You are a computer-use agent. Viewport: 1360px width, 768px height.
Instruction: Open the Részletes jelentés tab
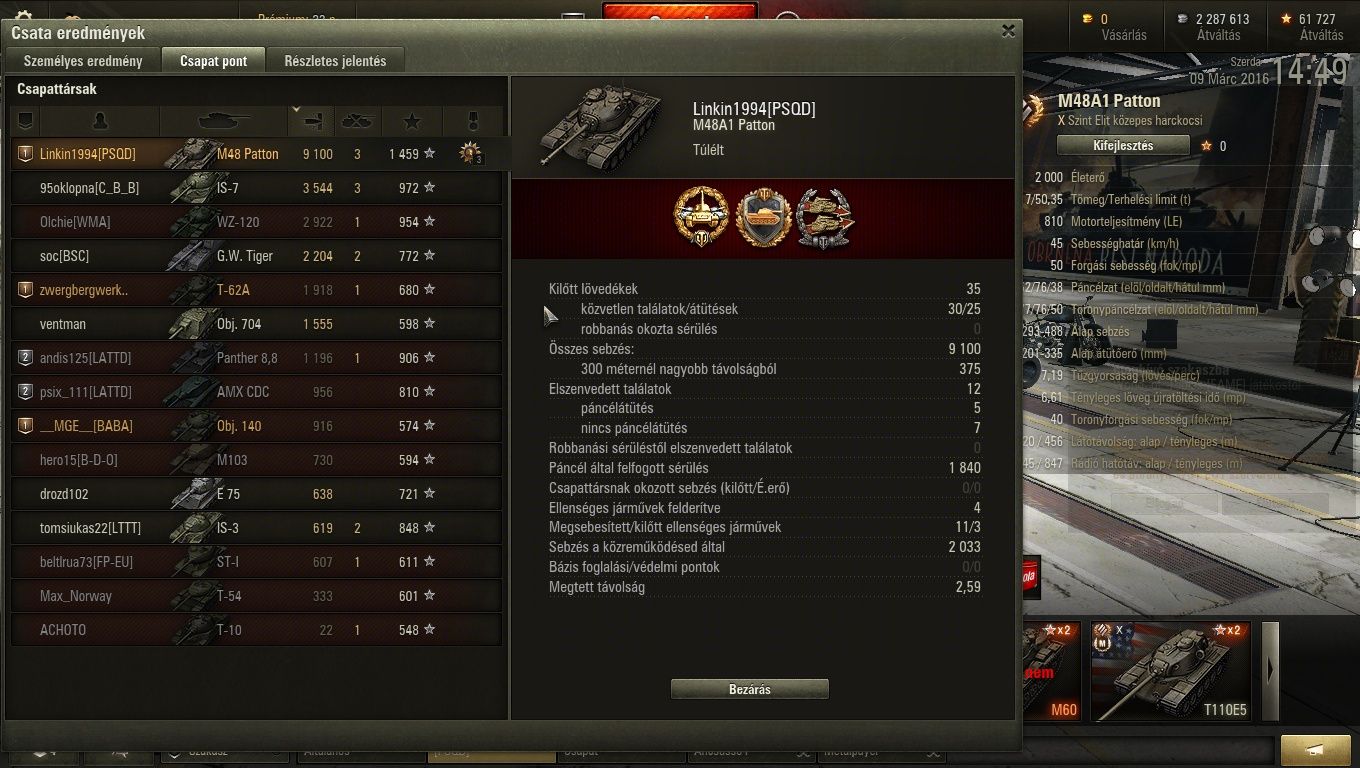(x=335, y=61)
